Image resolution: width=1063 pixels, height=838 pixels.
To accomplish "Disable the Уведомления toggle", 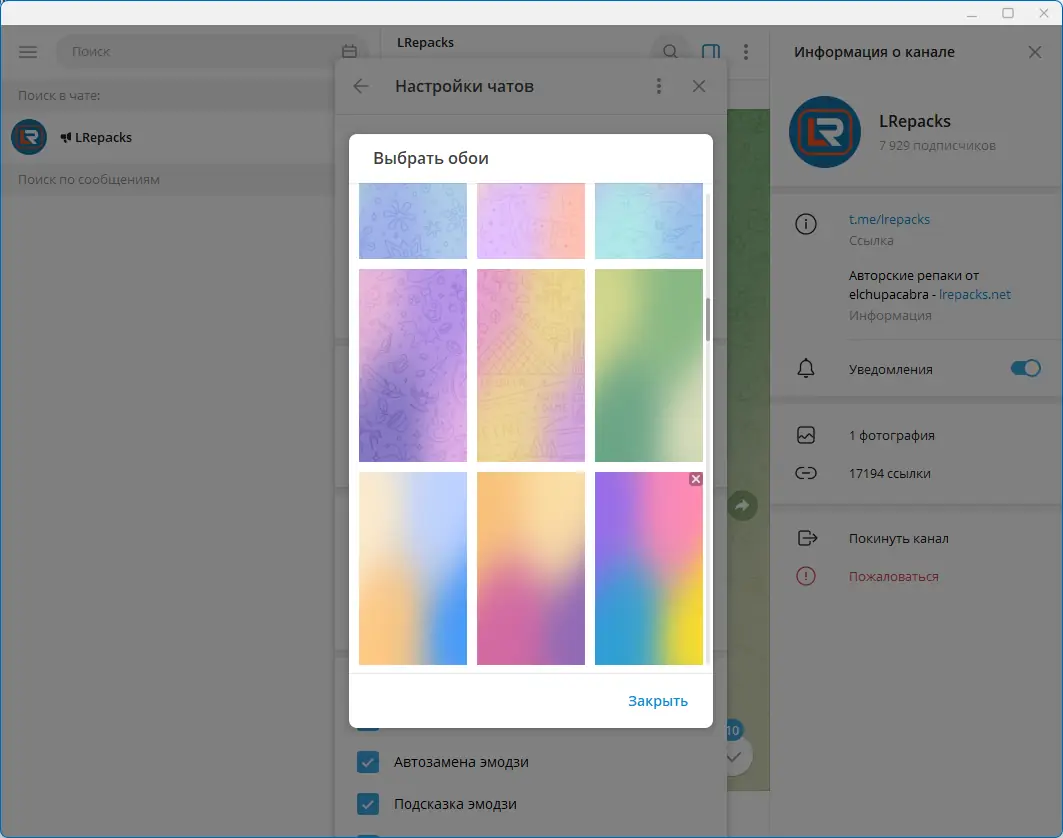I will 1025,368.
